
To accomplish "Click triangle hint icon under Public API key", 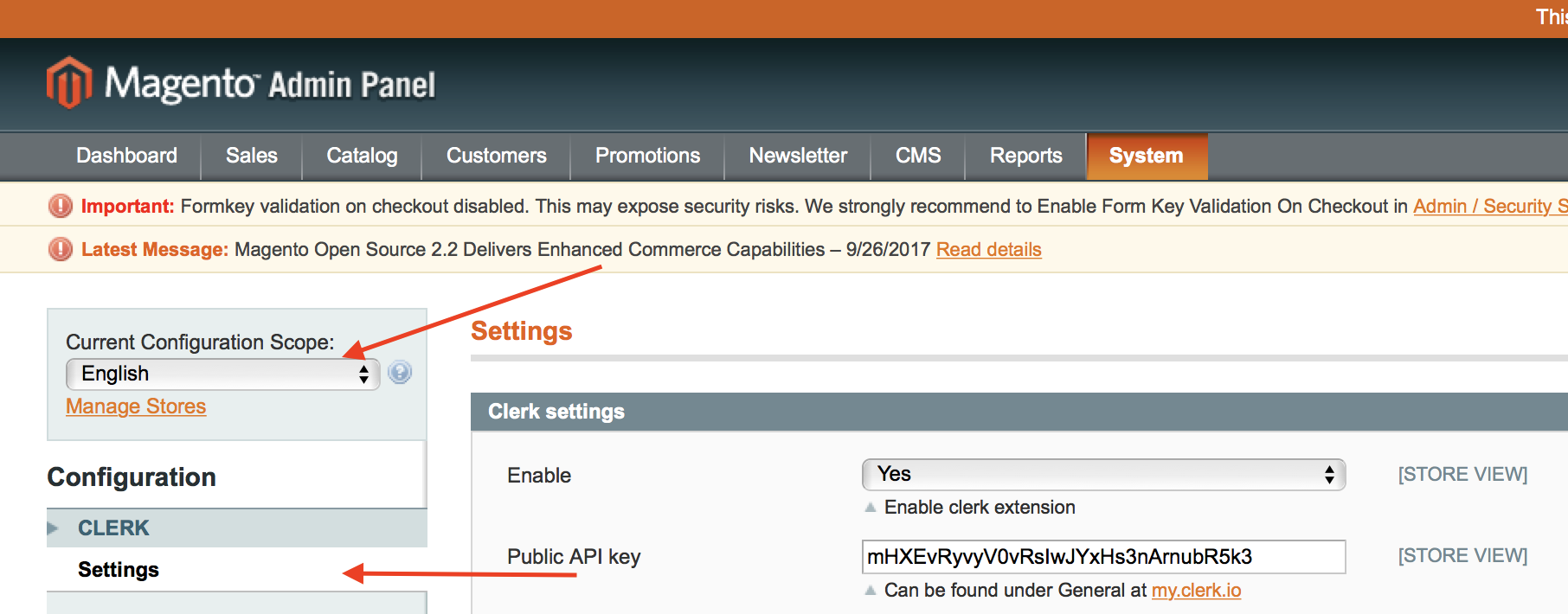I will (x=871, y=591).
